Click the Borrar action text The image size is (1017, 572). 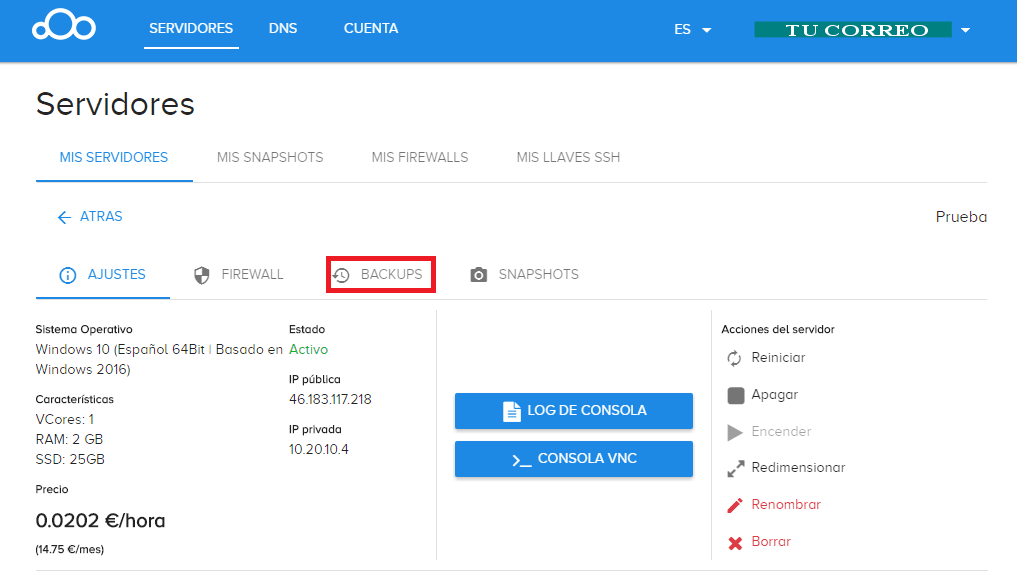771,542
